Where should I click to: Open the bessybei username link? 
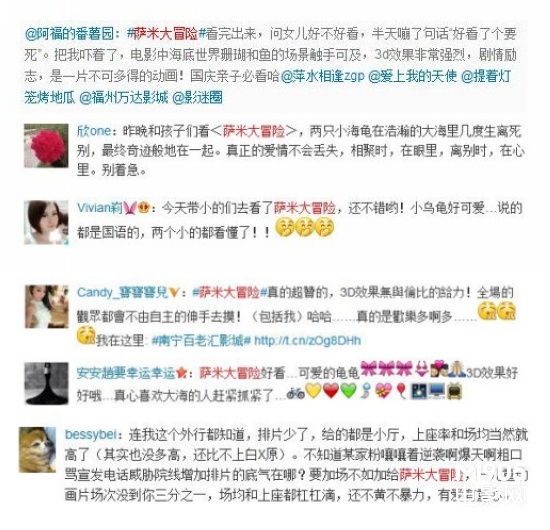(x=90, y=435)
